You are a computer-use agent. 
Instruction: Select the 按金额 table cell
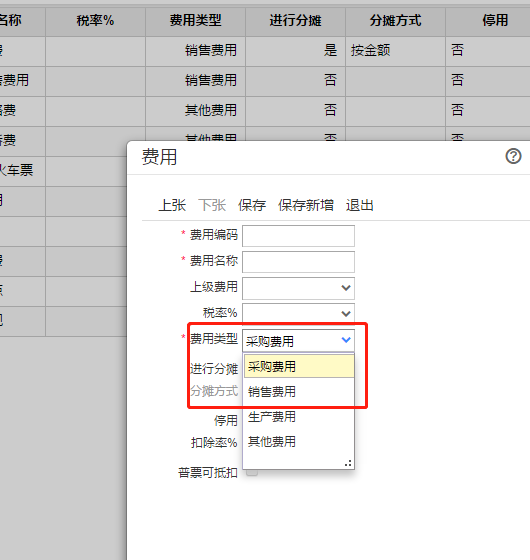(x=395, y=50)
